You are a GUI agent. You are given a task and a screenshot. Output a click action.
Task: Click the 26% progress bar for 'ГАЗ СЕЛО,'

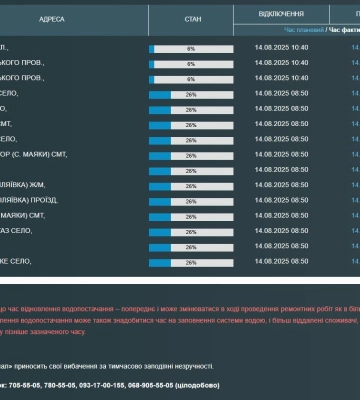191,232
